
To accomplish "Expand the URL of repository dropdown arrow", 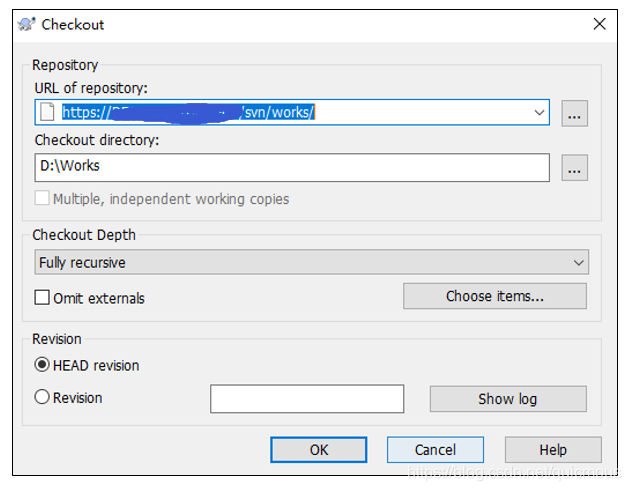I will point(539,112).
